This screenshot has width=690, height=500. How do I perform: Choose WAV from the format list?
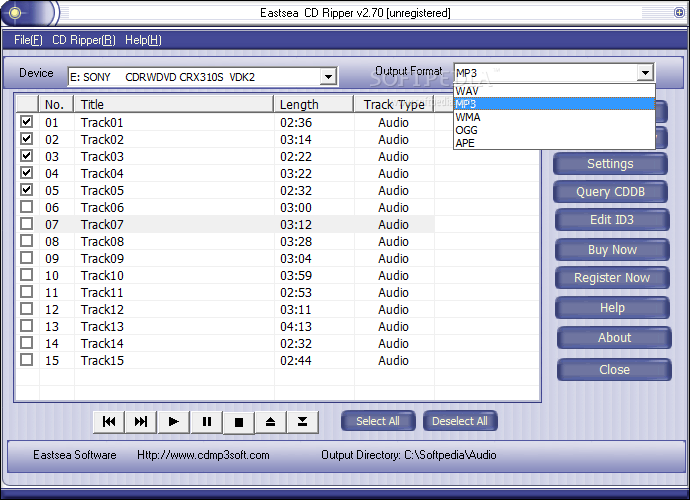pos(554,91)
